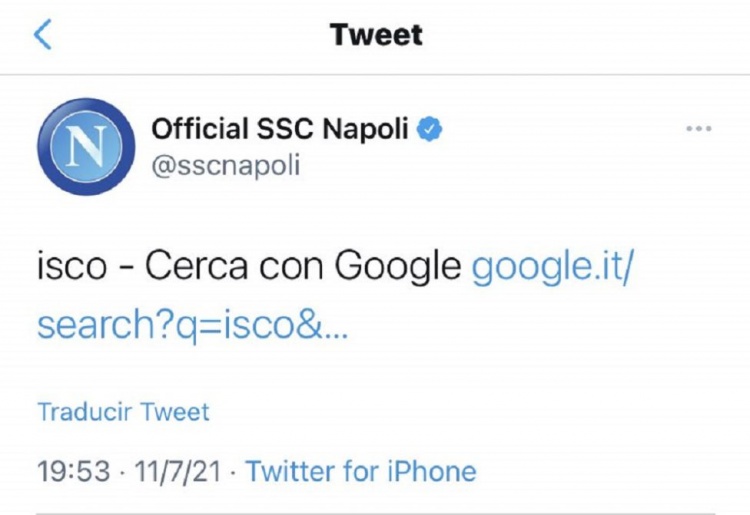Viewport: 750px width, 515px height.
Task: Open the Twitter for iPhone source link
Action: [361, 471]
